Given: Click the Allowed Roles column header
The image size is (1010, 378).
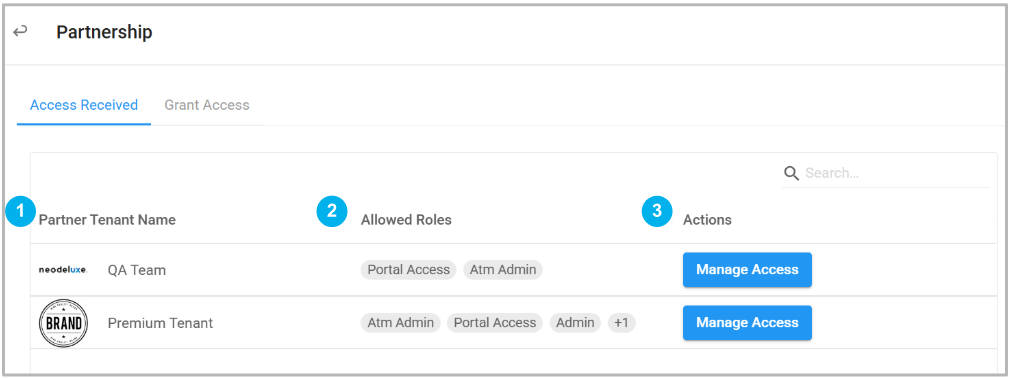Looking at the screenshot, I should click(x=406, y=220).
